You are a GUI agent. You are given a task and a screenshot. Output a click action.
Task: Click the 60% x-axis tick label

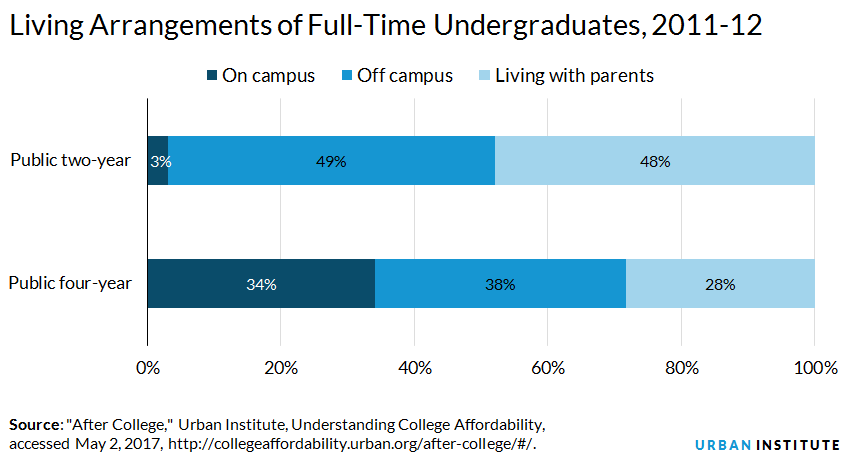click(548, 368)
